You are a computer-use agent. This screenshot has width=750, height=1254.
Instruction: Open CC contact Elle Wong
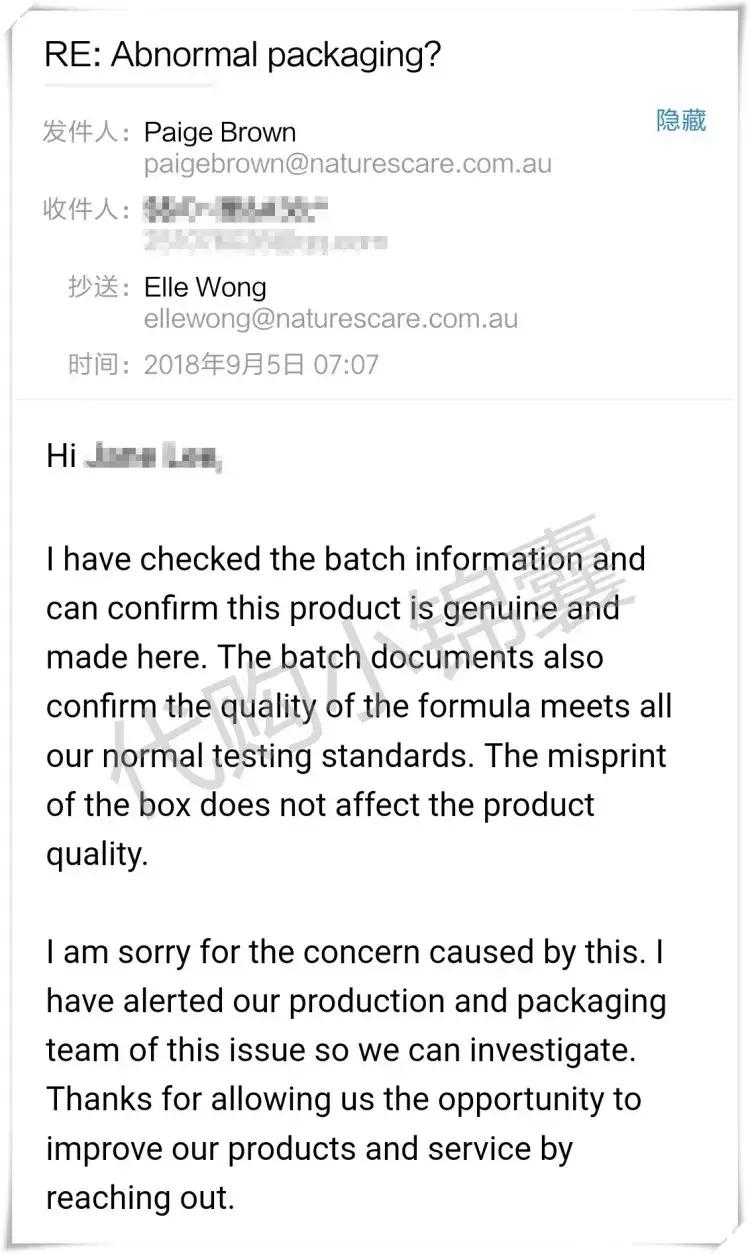205,287
